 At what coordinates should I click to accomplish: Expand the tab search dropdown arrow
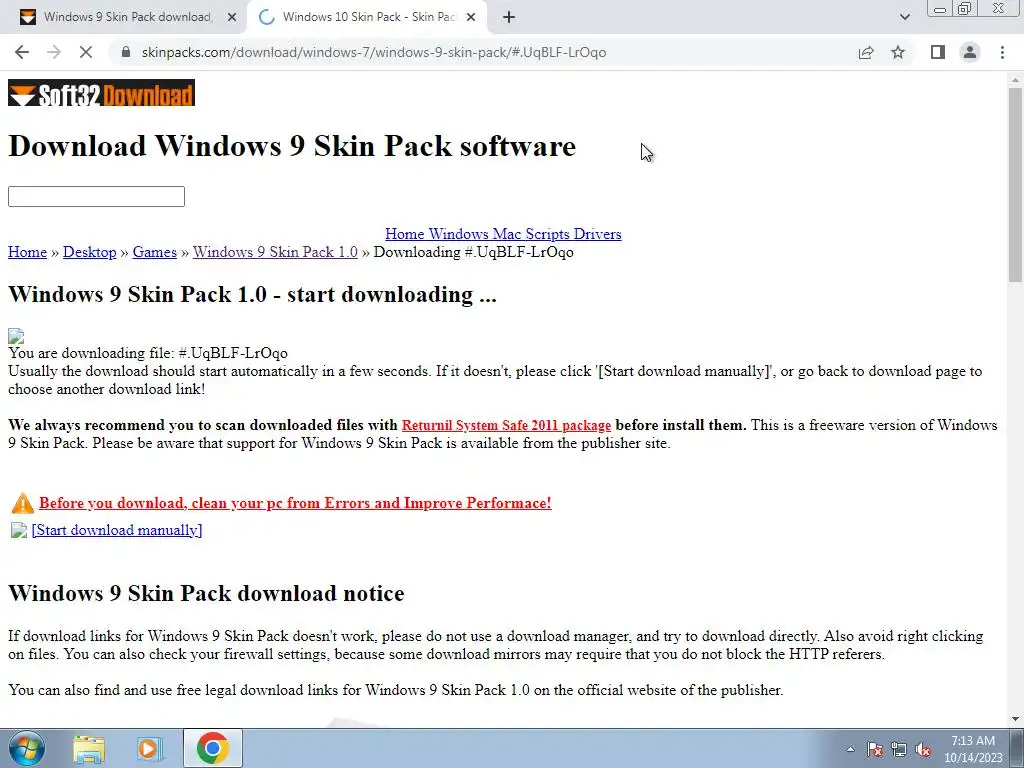point(904,17)
